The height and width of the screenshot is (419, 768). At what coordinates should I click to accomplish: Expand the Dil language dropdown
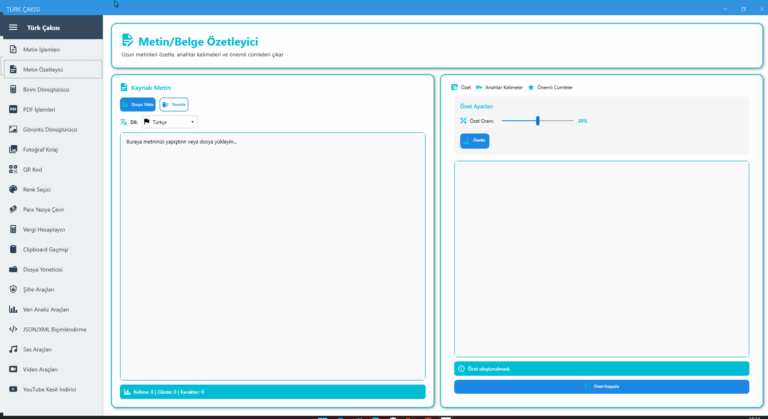coord(171,122)
